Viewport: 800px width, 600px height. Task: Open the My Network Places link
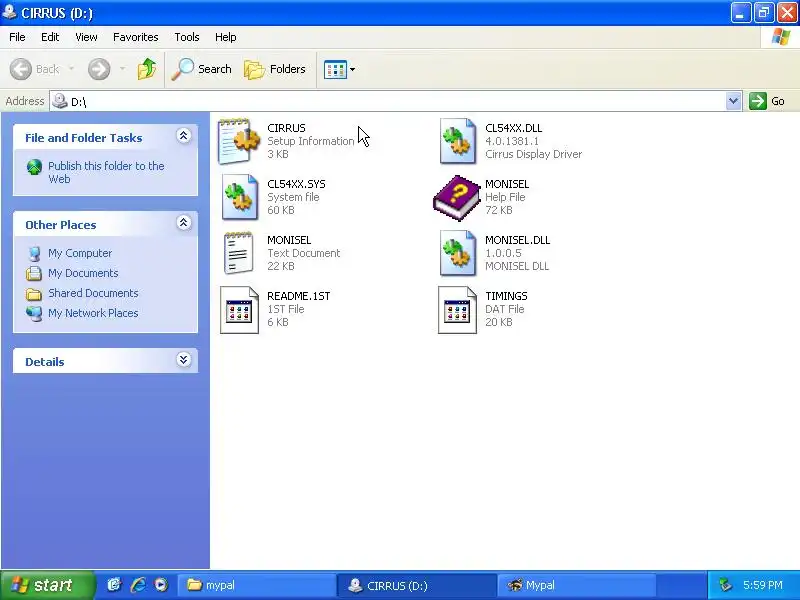[93, 313]
